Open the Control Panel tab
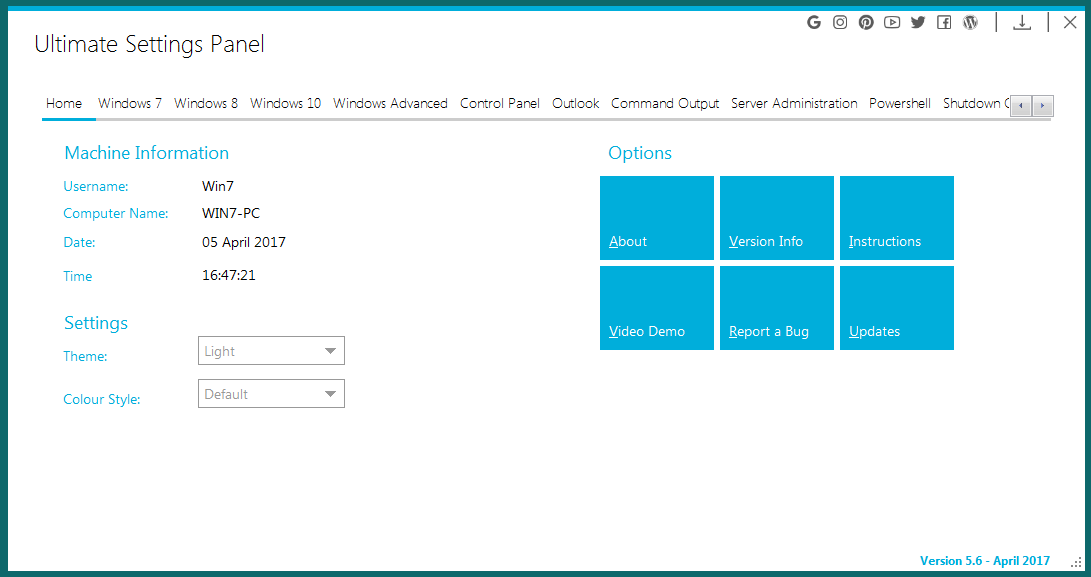 point(499,103)
